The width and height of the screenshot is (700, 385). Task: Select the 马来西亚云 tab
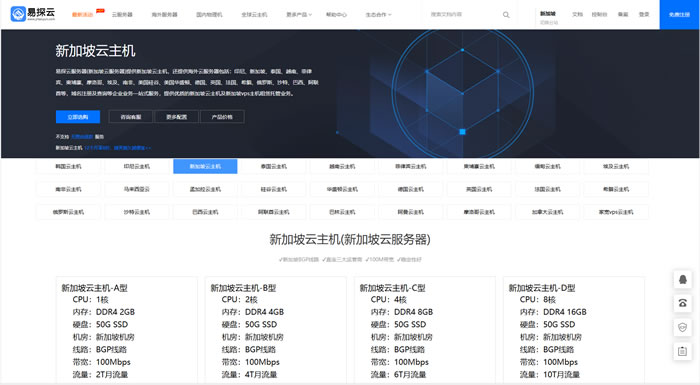click(x=137, y=189)
